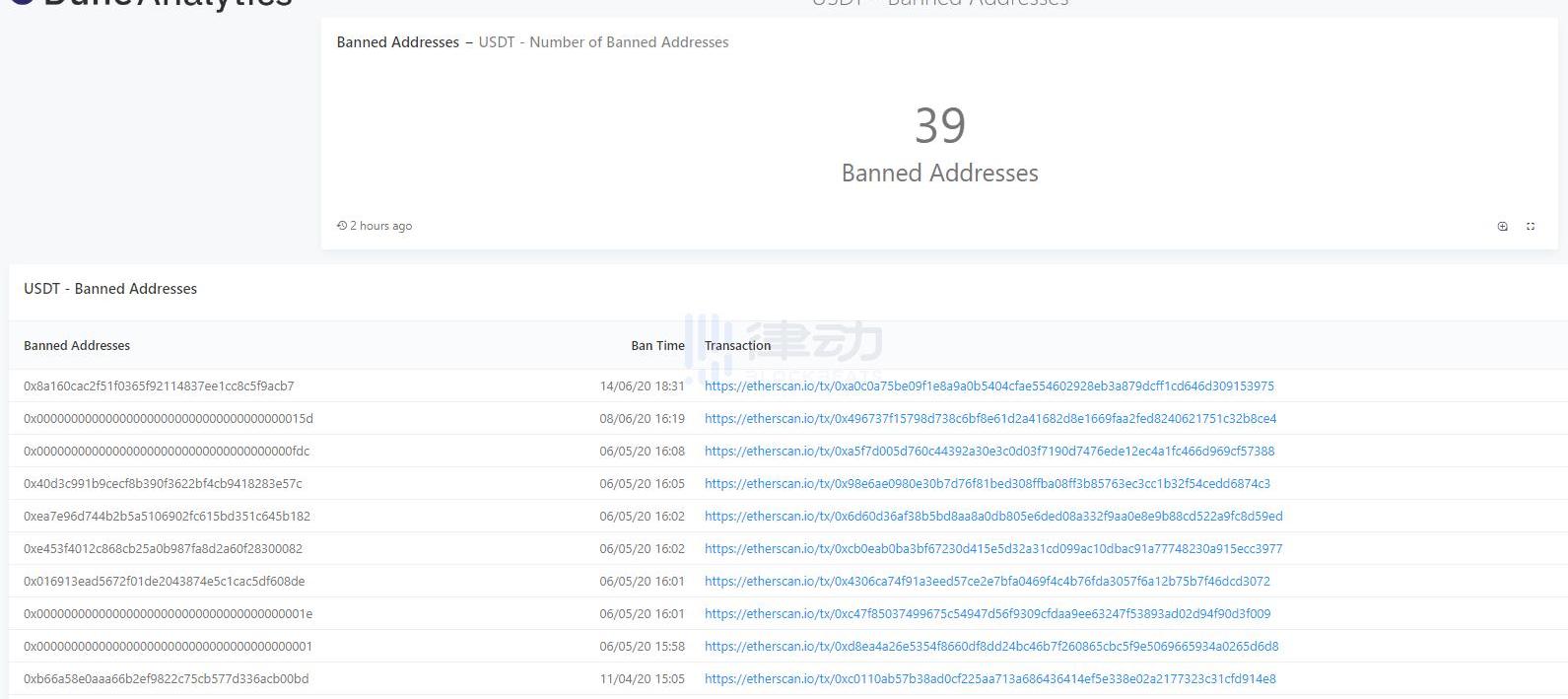Open Etherscan transaction link starting 0x4306ca74
The image size is (1568, 699).
pos(987,581)
